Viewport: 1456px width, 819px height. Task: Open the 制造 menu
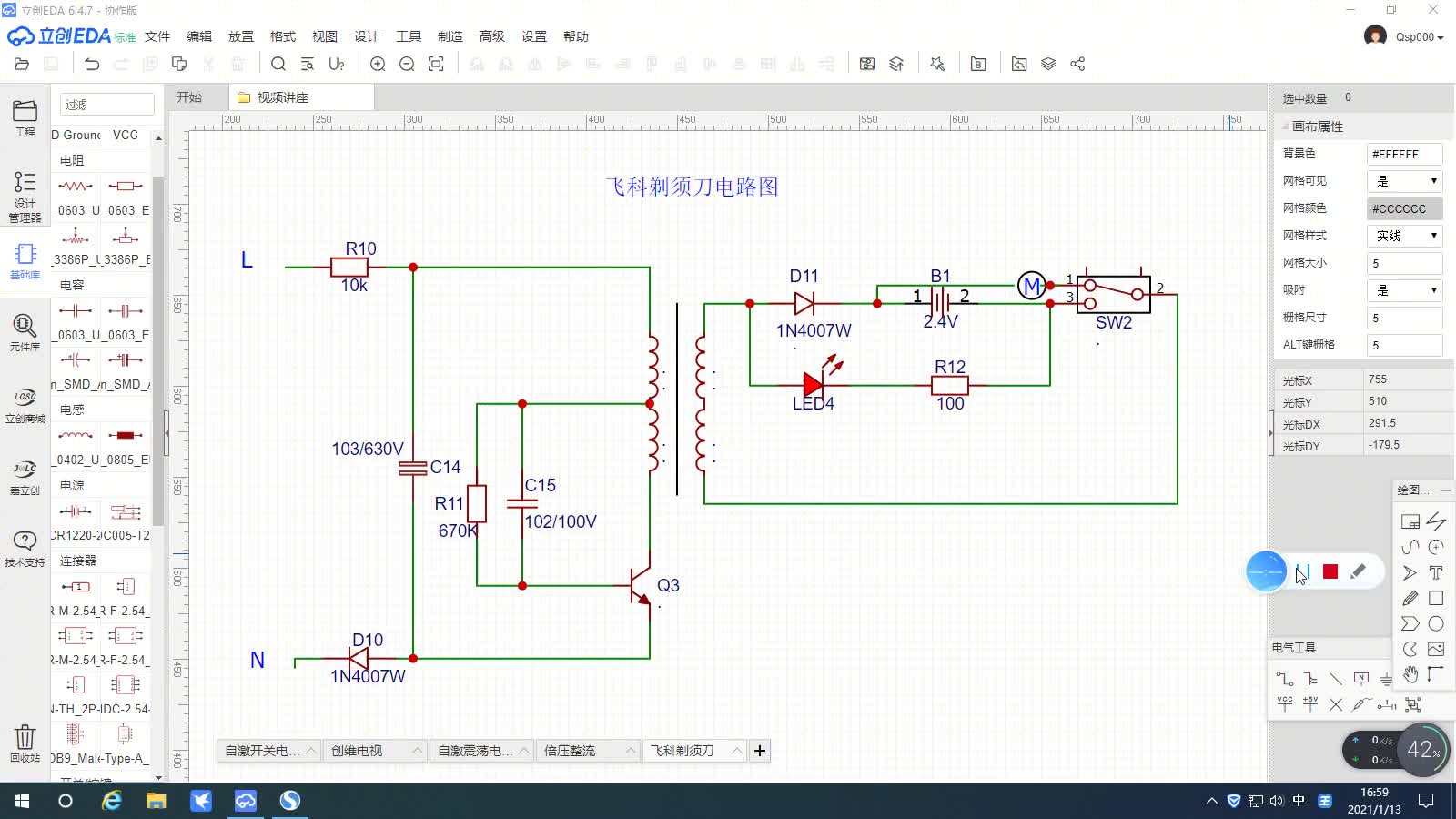tap(450, 36)
